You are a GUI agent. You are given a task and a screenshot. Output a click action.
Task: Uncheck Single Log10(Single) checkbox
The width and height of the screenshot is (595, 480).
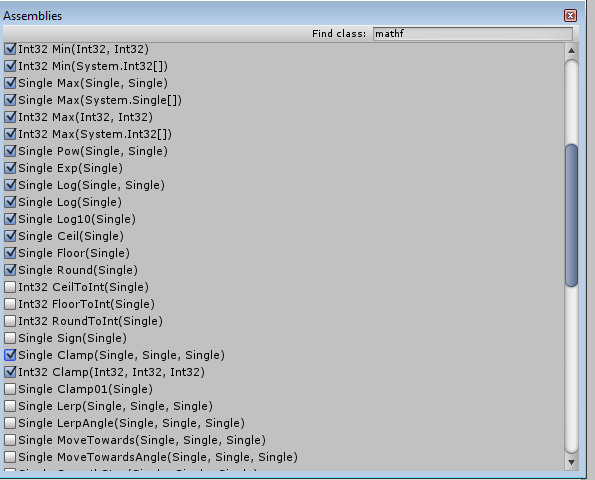(10, 219)
